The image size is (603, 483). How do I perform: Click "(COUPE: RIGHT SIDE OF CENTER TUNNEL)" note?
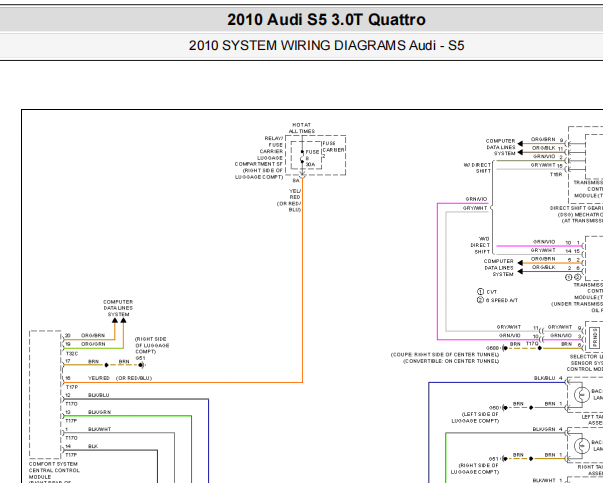(445, 355)
